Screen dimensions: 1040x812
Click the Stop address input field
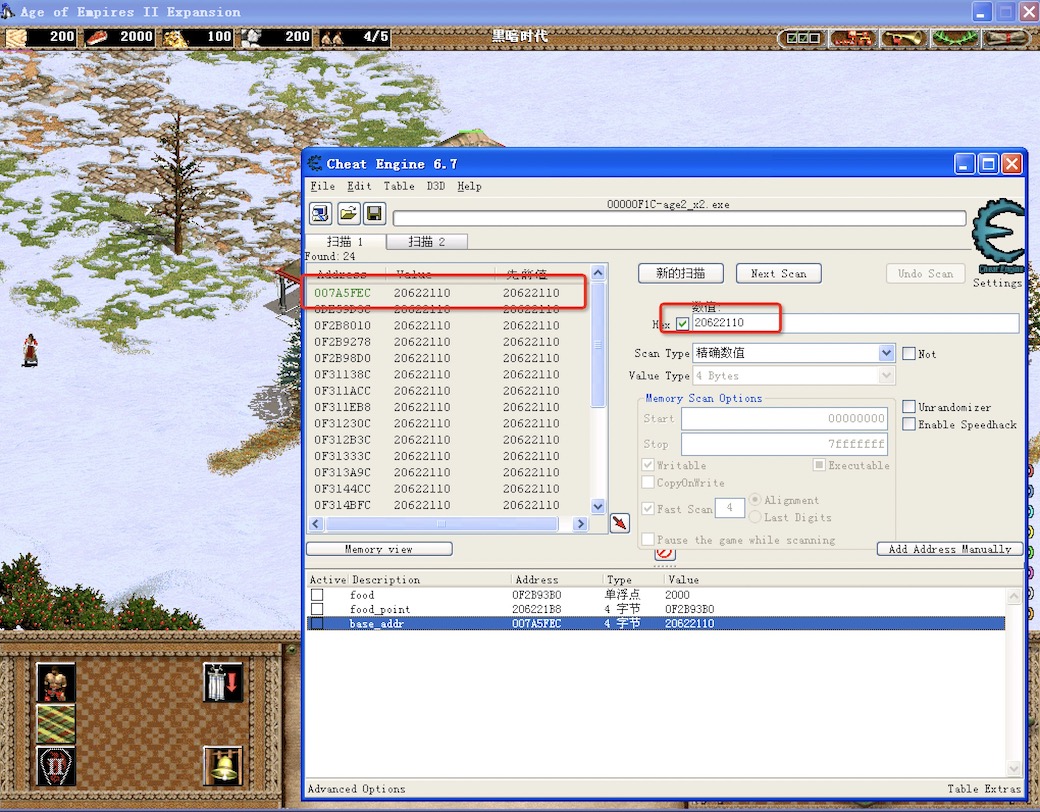coord(784,444)
